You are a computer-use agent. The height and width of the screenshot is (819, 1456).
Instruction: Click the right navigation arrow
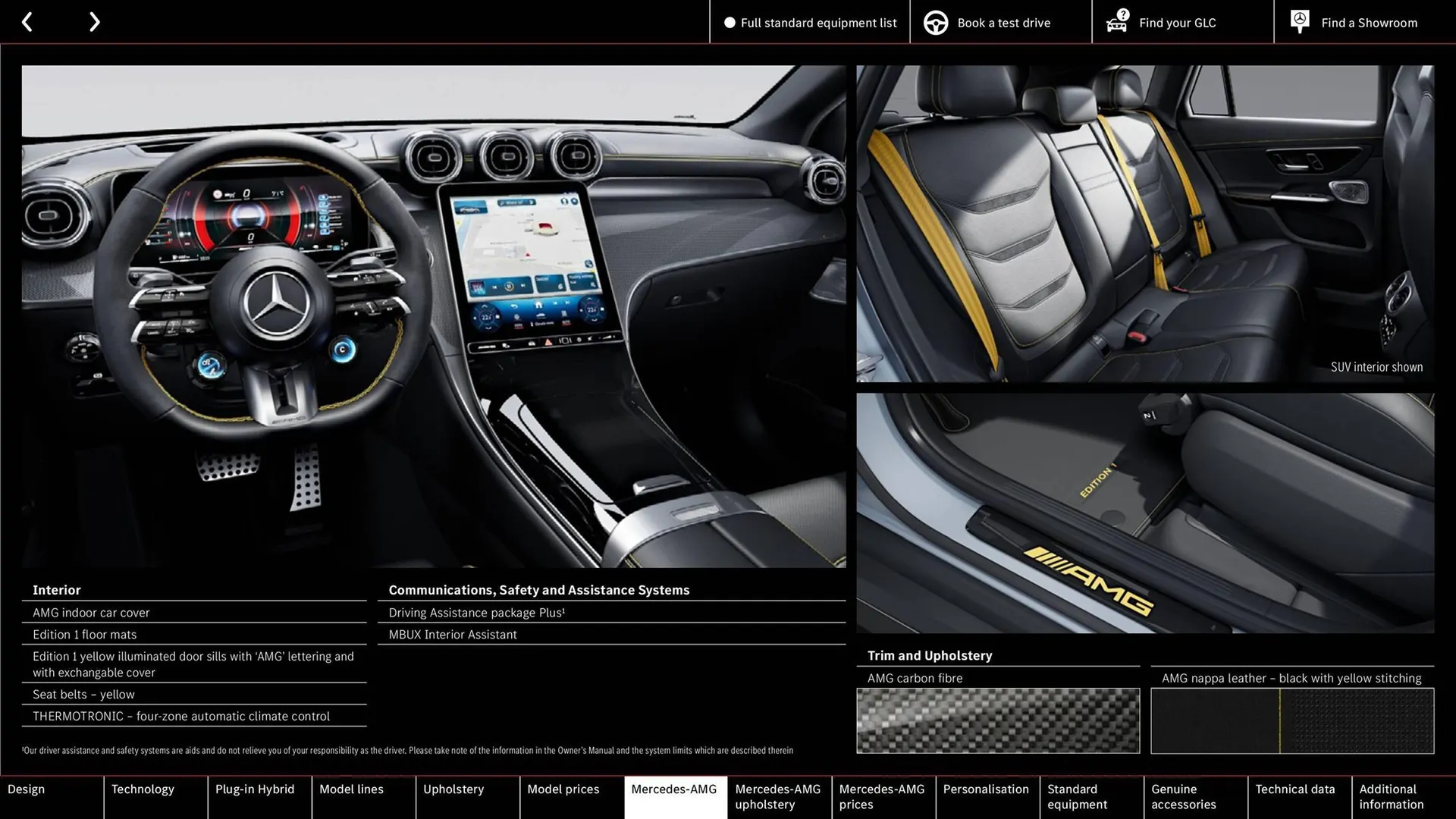pyautogui.click(x=94, y=21)
